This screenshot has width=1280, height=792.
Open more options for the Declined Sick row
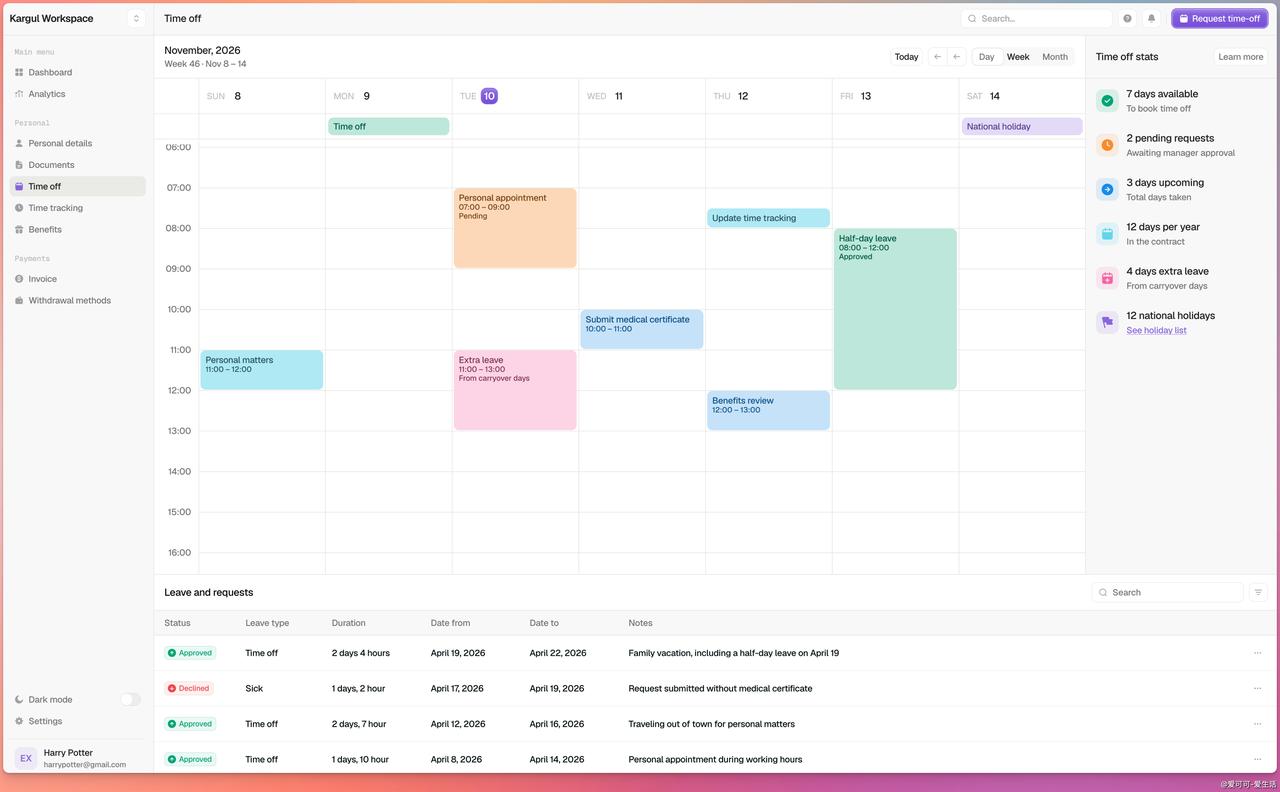click(1258, 688)
